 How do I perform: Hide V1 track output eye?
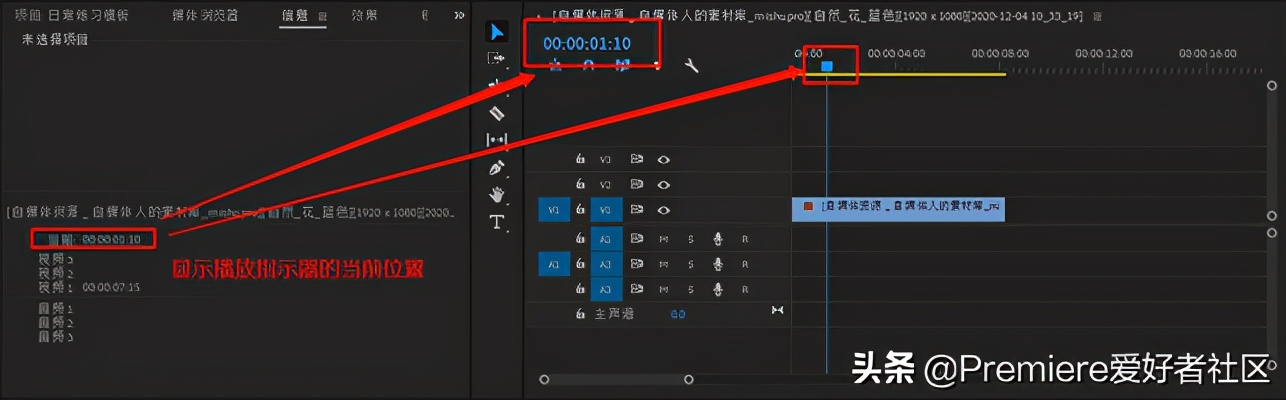(663, 210)
